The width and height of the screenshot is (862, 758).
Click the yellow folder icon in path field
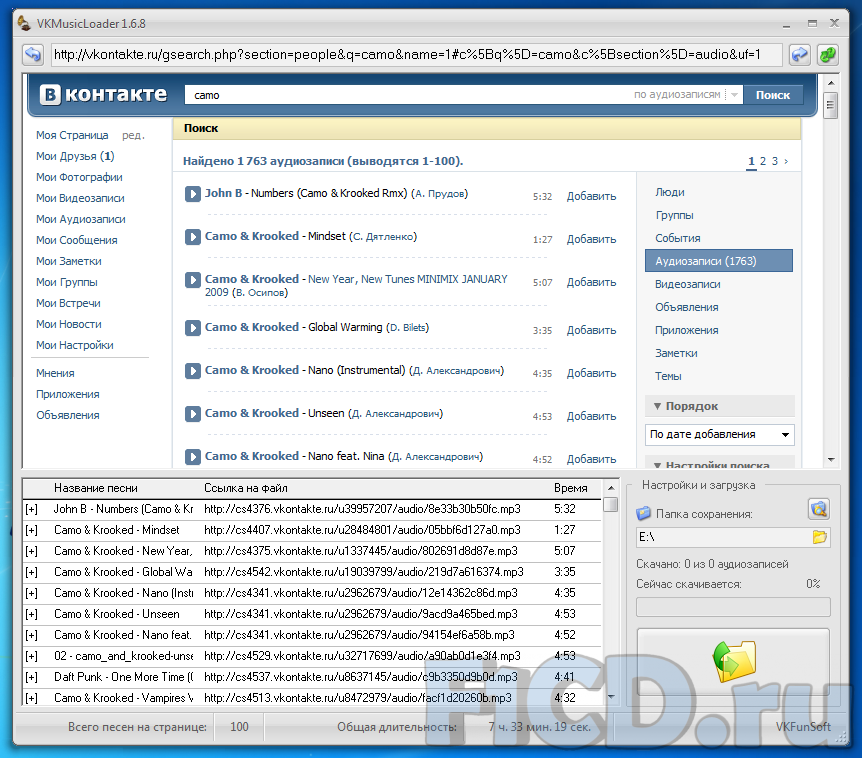click(x=820, y=536)
